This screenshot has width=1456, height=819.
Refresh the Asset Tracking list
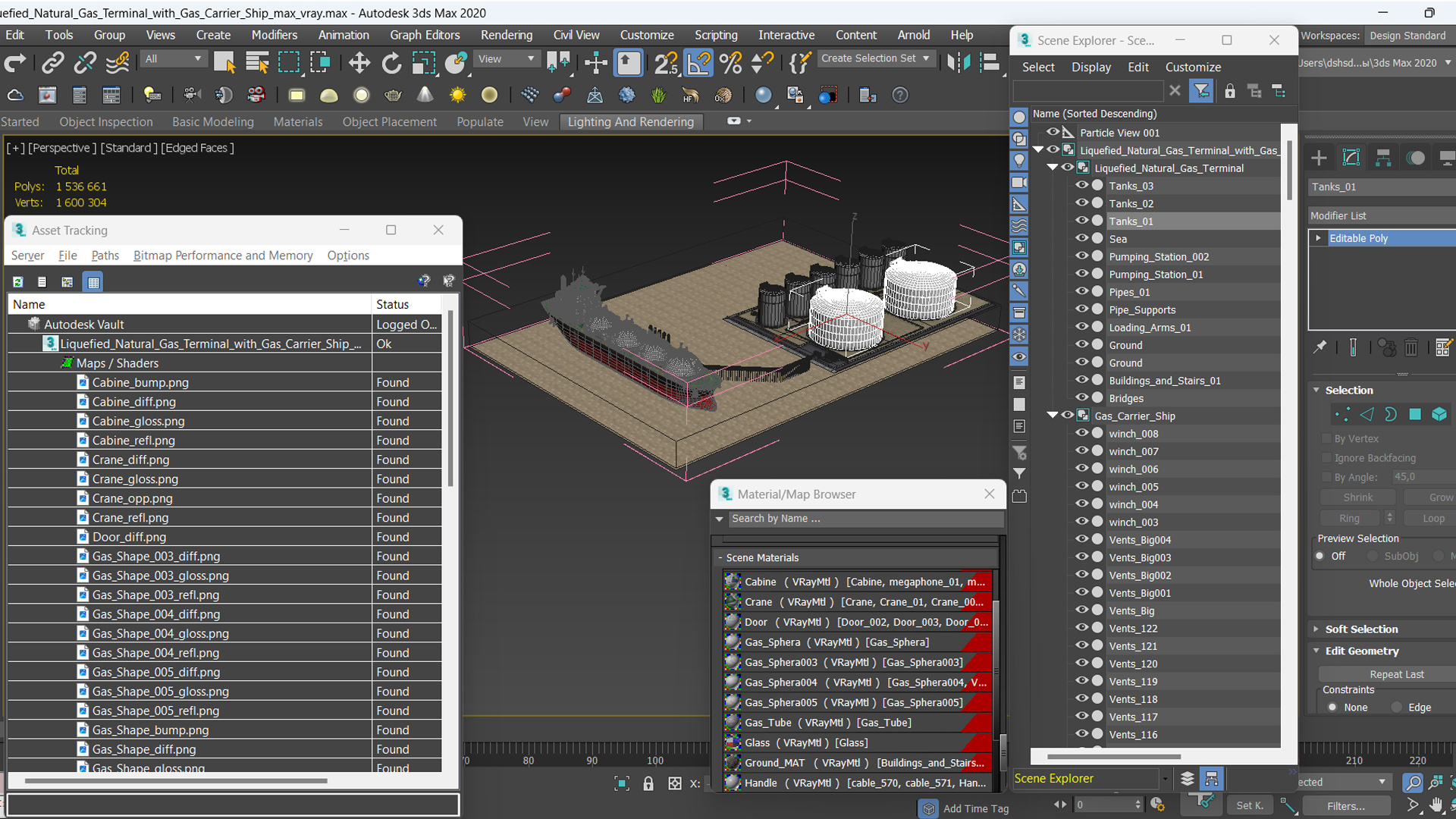18,282
